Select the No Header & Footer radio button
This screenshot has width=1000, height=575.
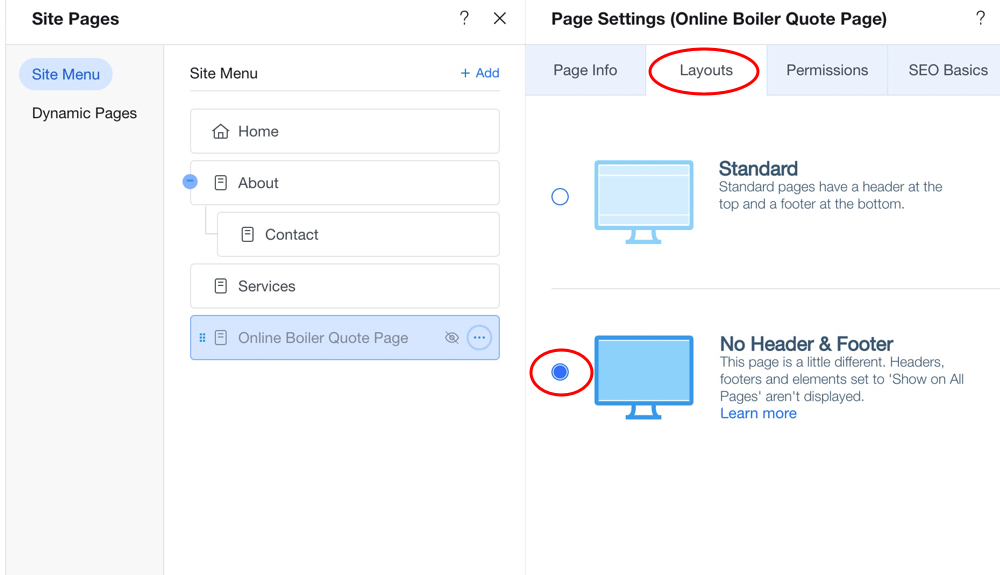click(560, 372)
